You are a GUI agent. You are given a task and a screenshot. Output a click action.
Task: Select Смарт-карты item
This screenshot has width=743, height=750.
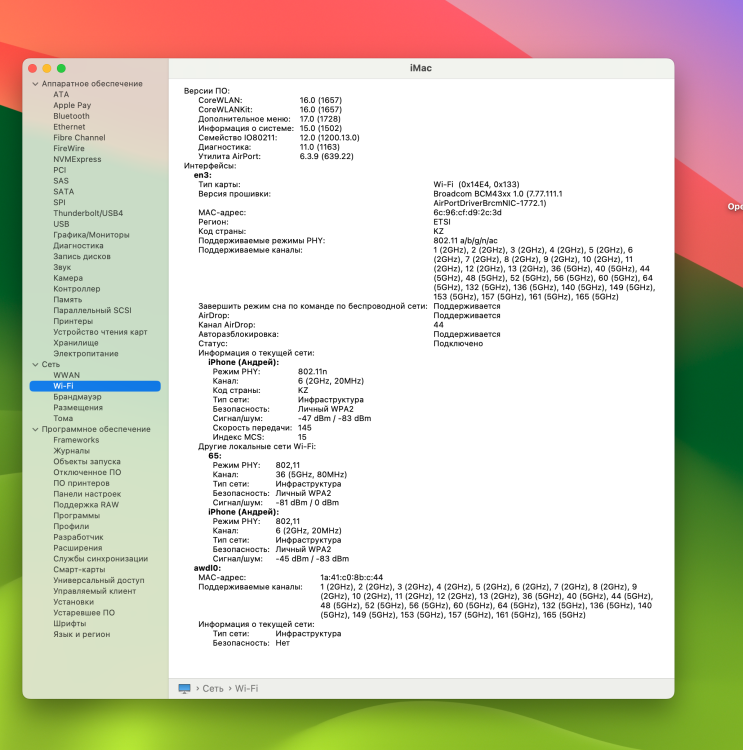tap(79, 570)
